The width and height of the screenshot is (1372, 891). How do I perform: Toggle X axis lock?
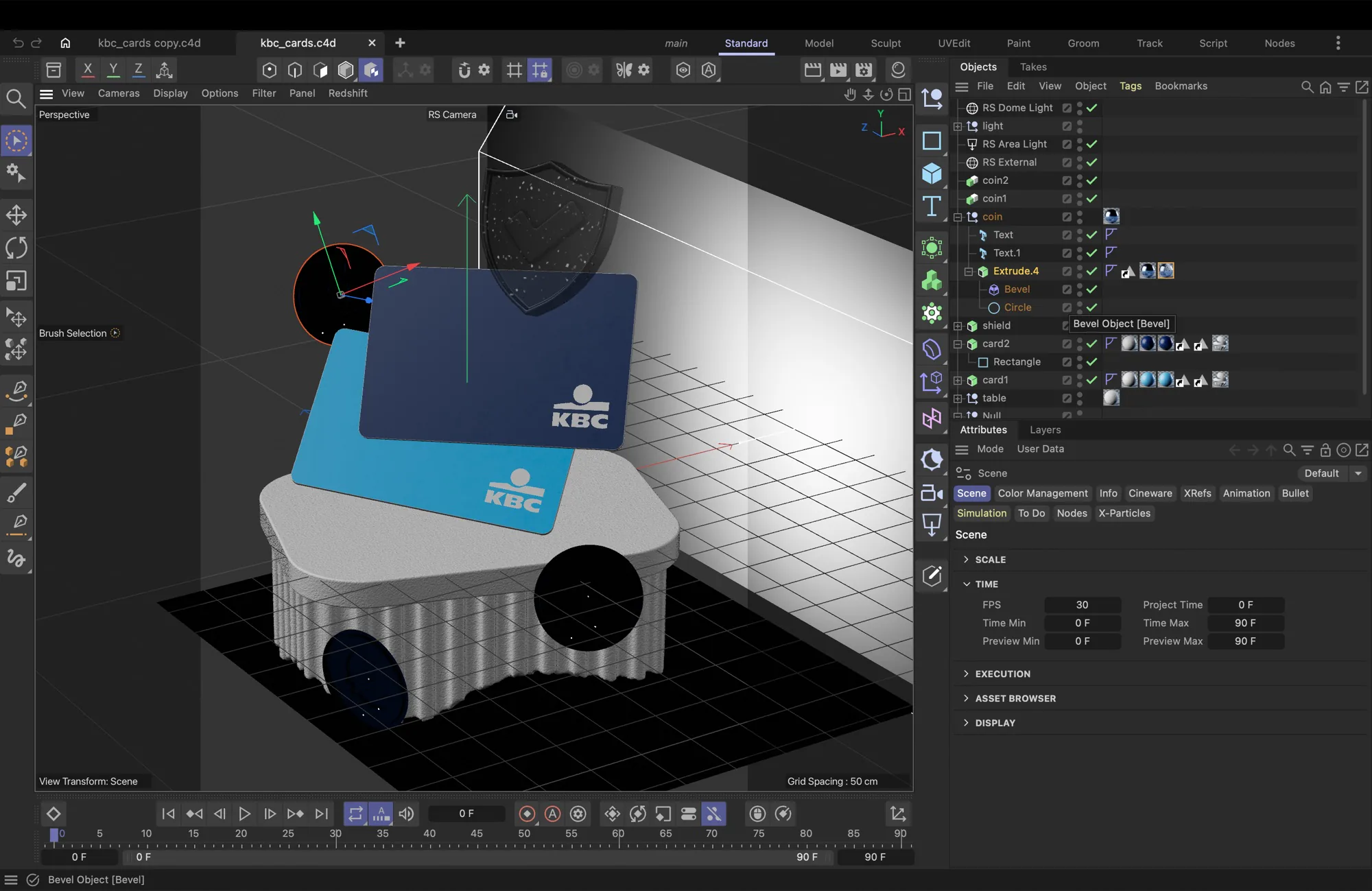click(87, 69)
